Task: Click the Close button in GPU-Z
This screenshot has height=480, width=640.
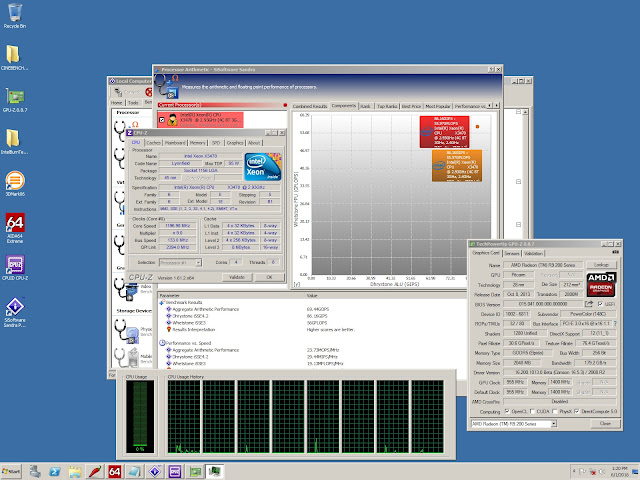Action: 605,424
